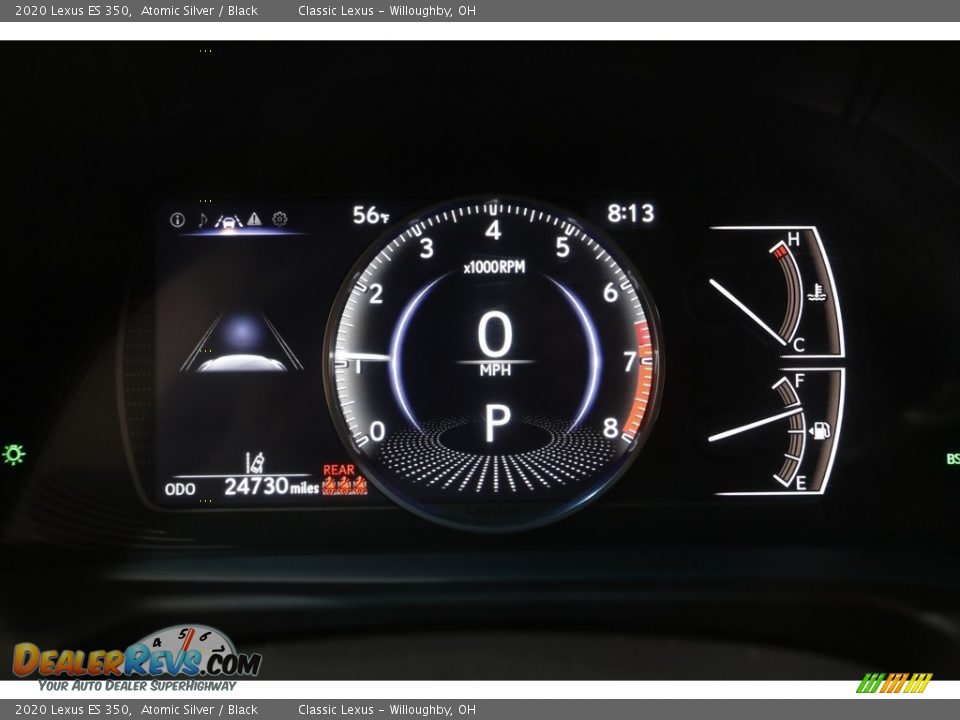The image size is (960, 720).
Task: Click the fuel pump icon
Action: point(819,430)
